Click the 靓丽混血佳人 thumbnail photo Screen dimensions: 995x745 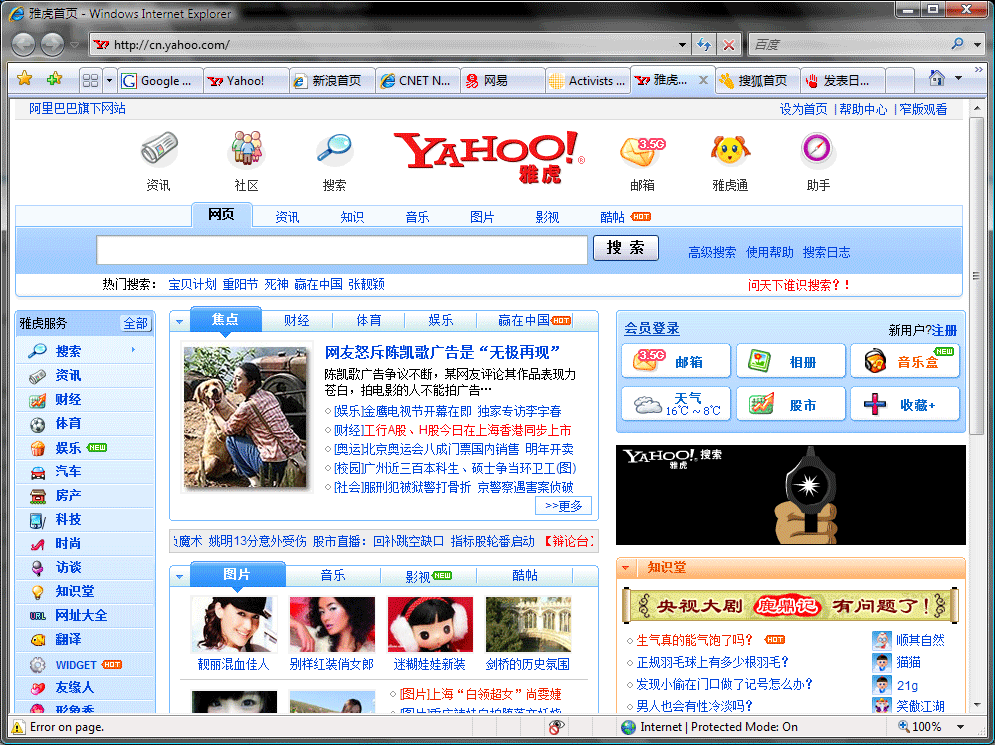pyautogui.click(x=234, y=625)
